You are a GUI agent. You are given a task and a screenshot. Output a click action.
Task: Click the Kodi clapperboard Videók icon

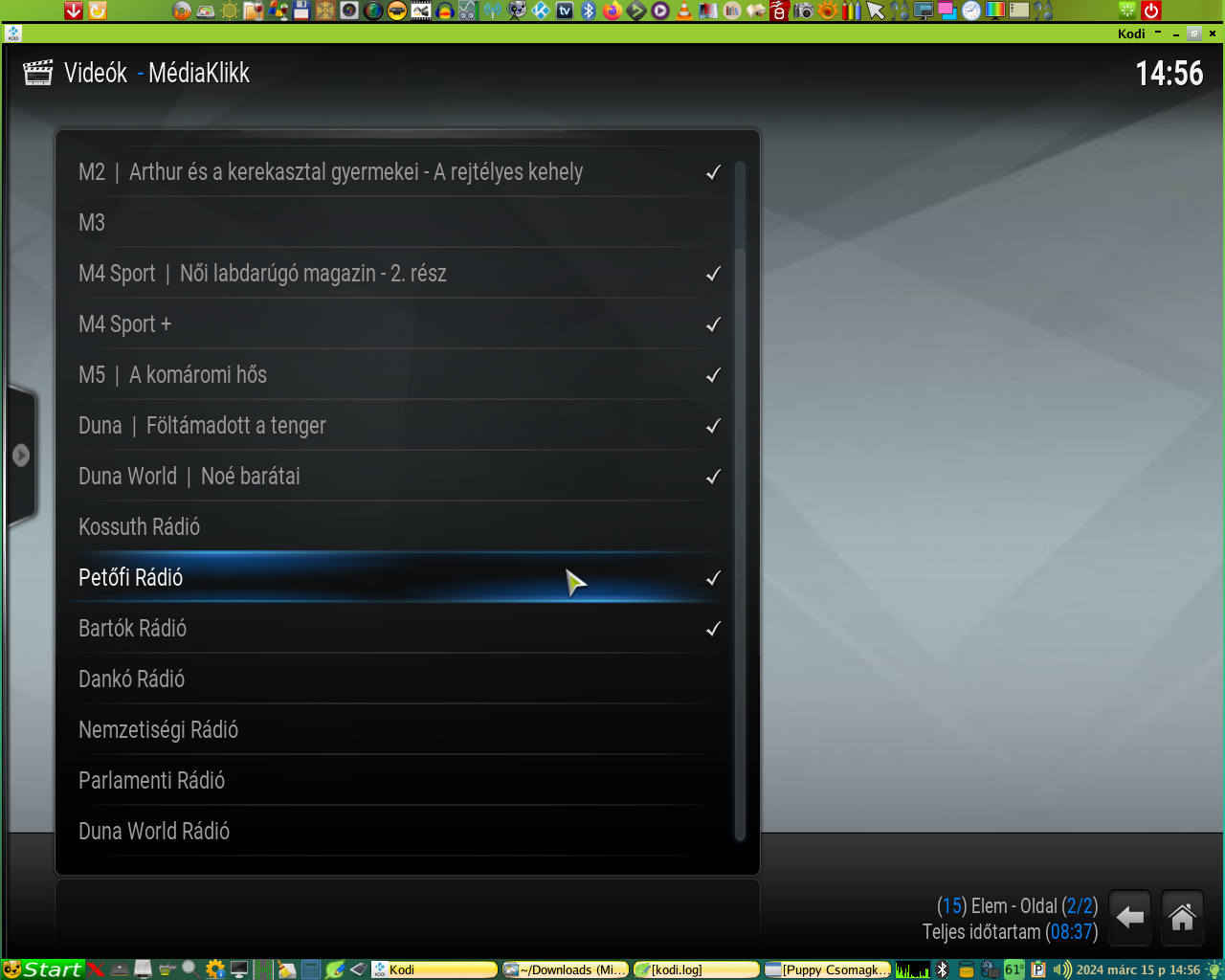coord(38,73)
